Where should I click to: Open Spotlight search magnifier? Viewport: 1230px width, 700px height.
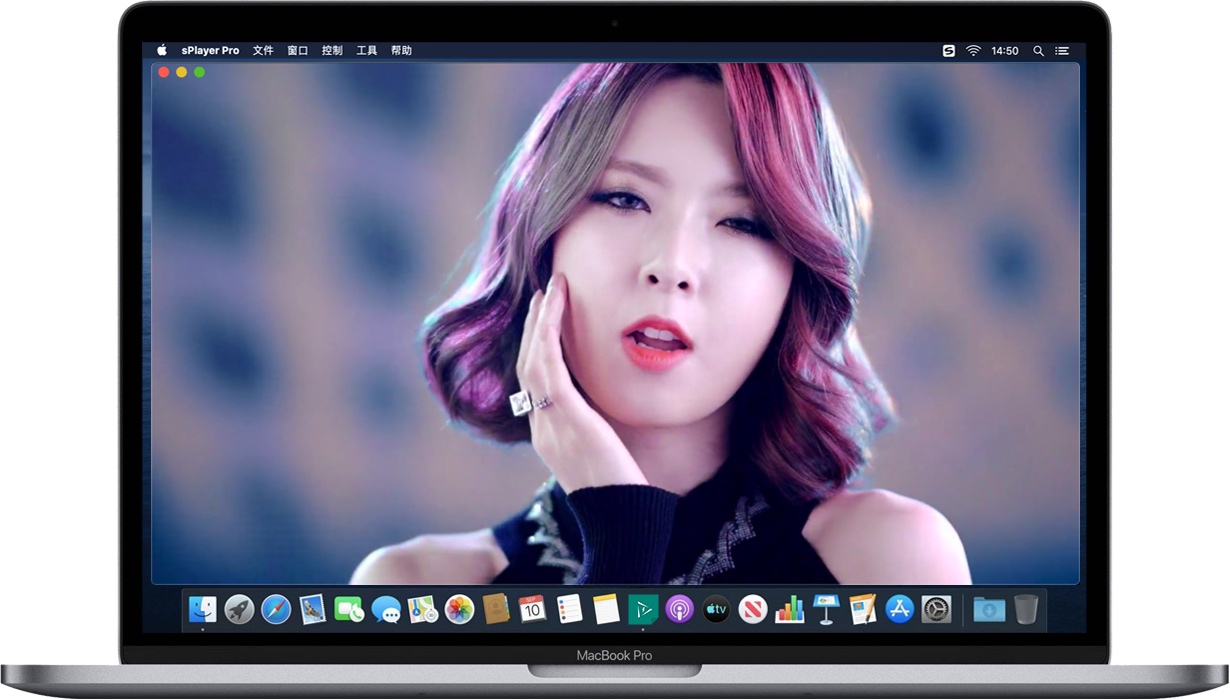(1038, 50)
